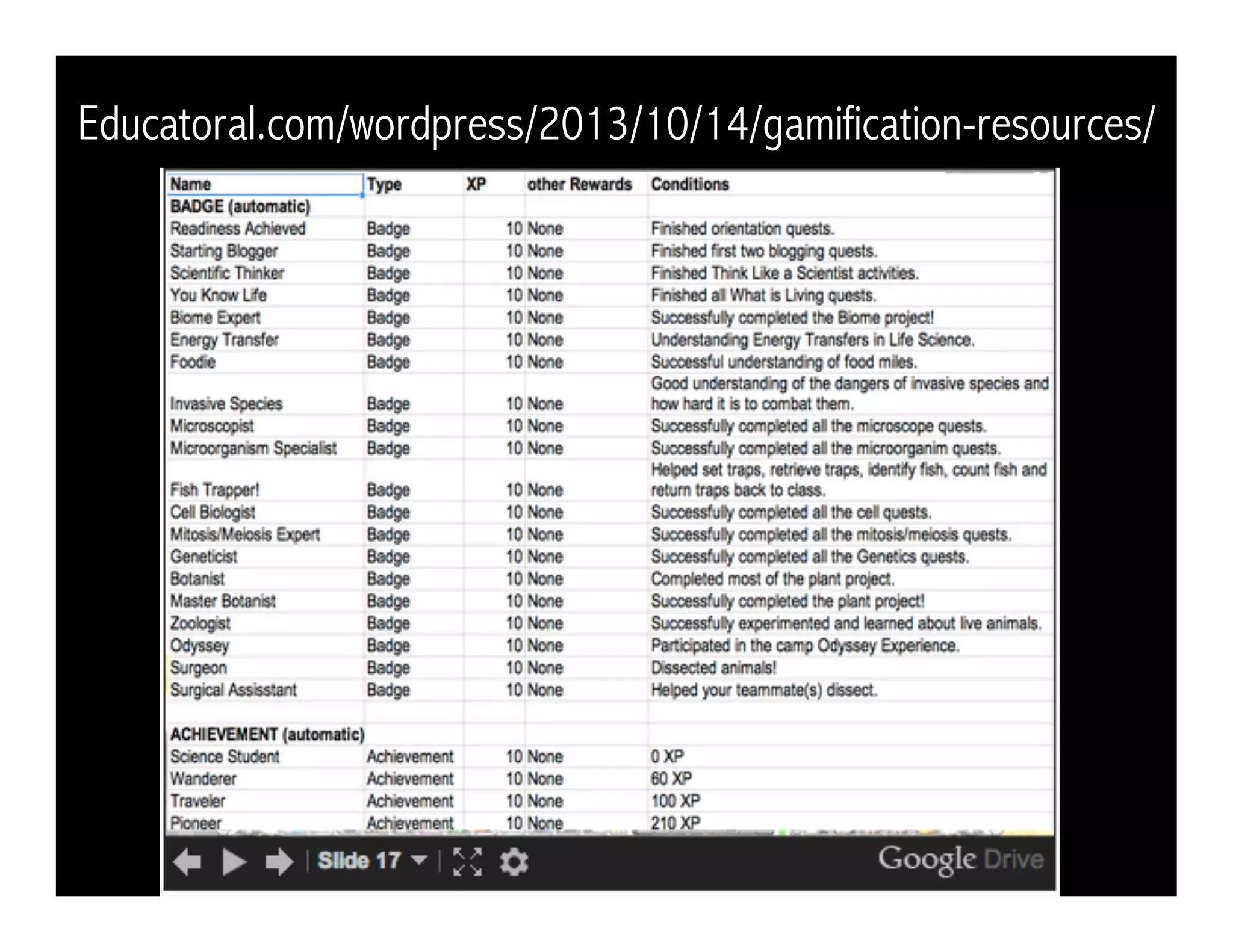The image size is (1233, 952).
Task: Click the Fish Trapper! name cell
Action: pos(214,490)
